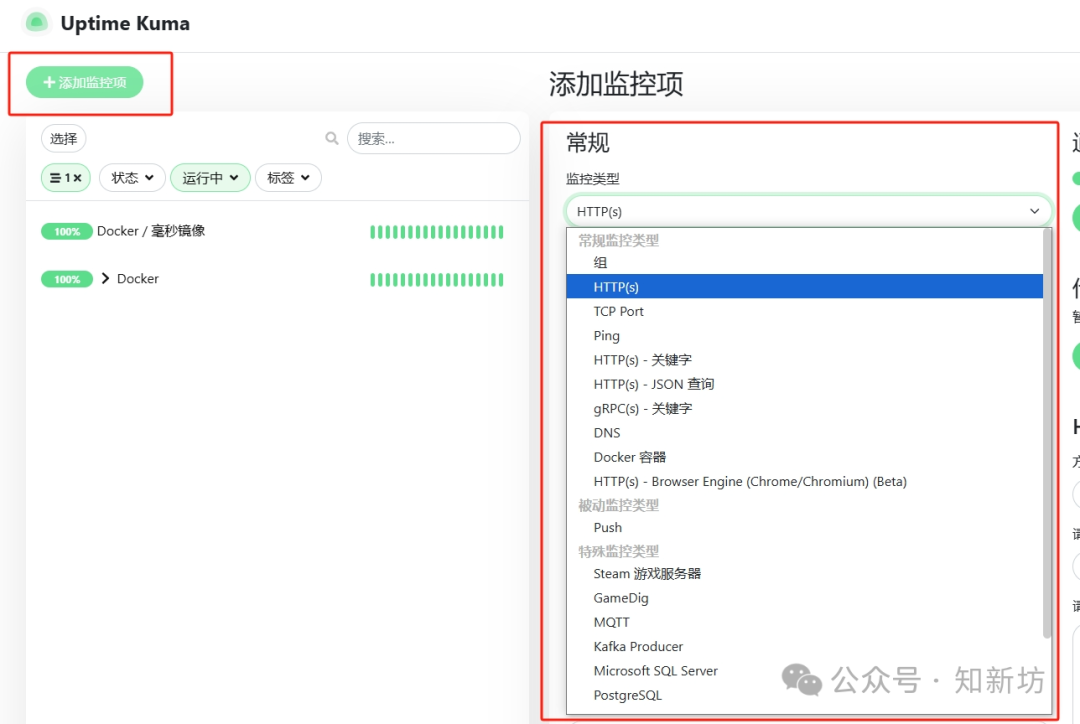Select Kafka Producer monitor type
The width and height of the screenshot is (1080, 724).
pyautogui.click(x=804, y=646)
